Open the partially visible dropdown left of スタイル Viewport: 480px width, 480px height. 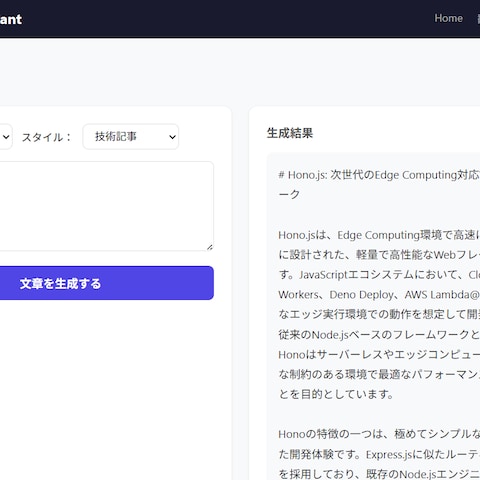(6, 137)
